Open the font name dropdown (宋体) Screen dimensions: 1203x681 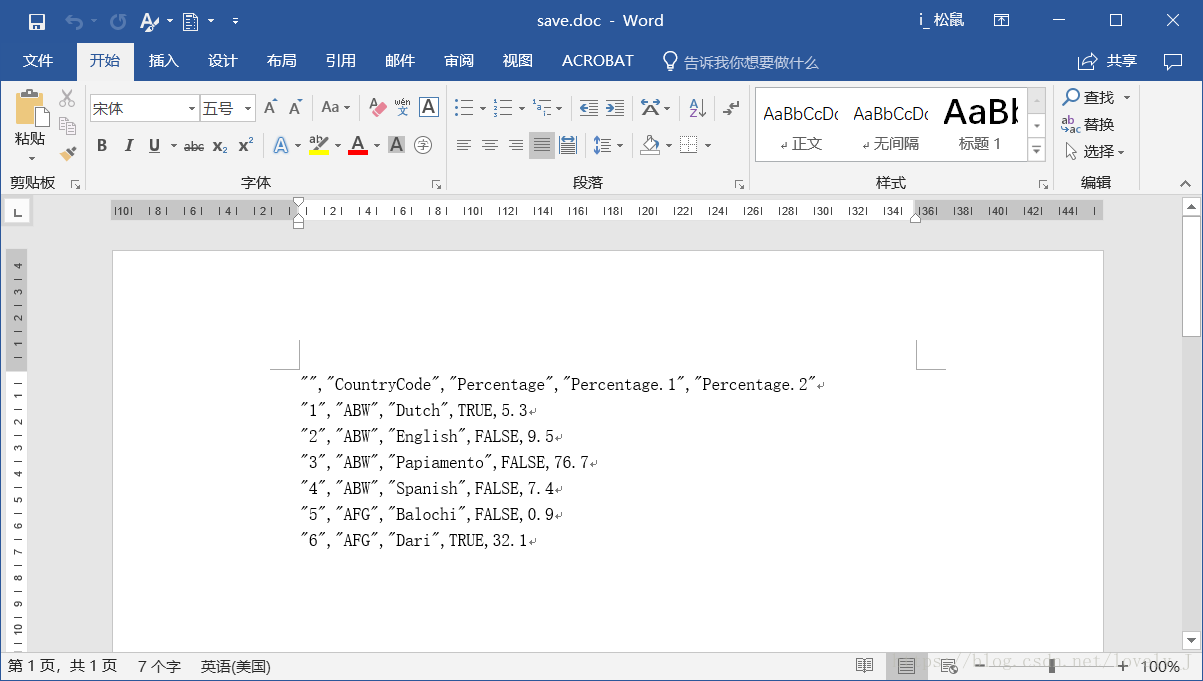pyautogui.click(x=192, y=108)
